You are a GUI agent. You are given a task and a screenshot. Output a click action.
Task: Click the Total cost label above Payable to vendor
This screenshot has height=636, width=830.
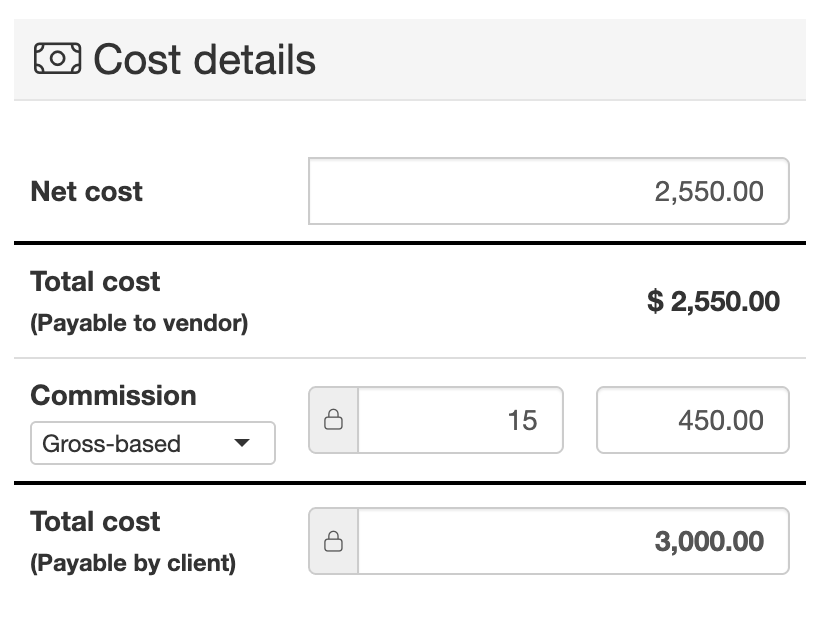[x=96, y=282]
